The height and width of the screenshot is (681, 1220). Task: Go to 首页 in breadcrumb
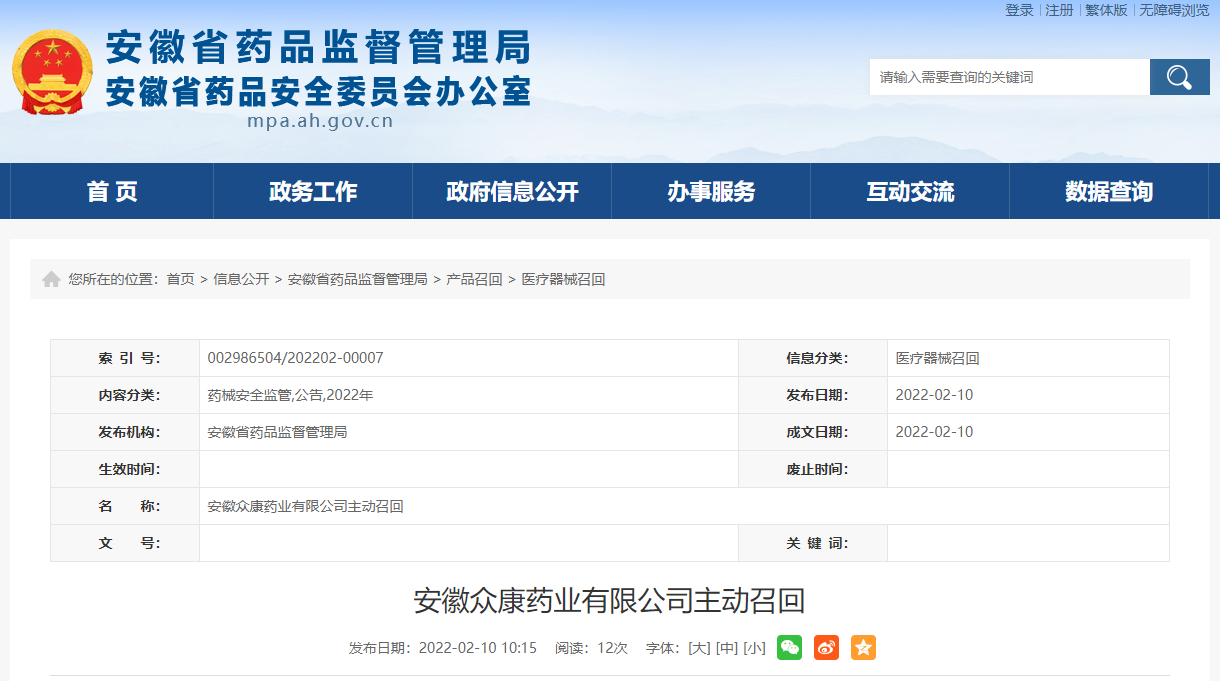(x=181, y=279)
